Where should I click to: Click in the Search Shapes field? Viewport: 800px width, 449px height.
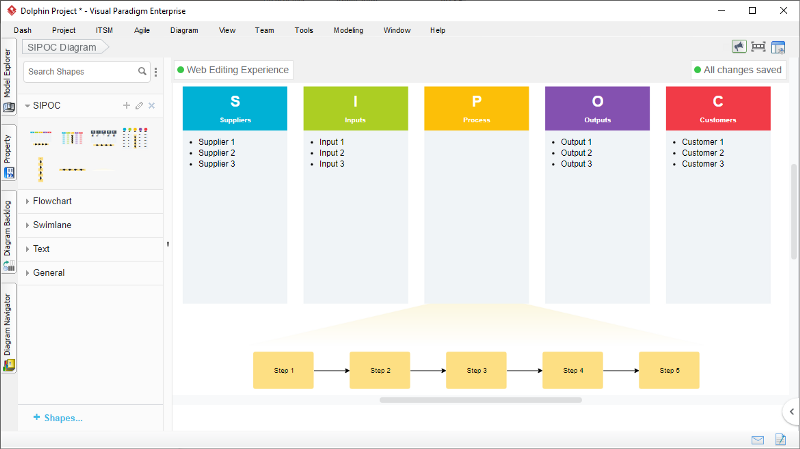(x=78, y=72)
